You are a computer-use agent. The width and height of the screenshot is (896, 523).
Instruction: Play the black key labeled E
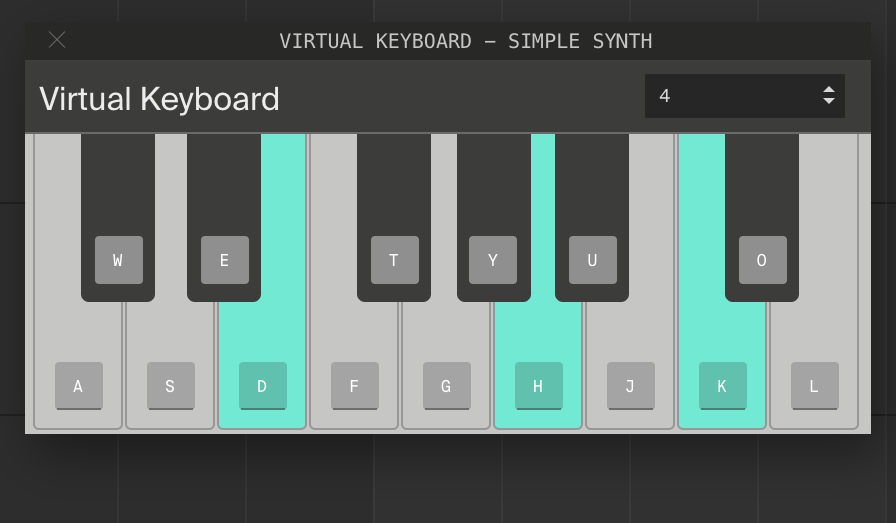224,217
